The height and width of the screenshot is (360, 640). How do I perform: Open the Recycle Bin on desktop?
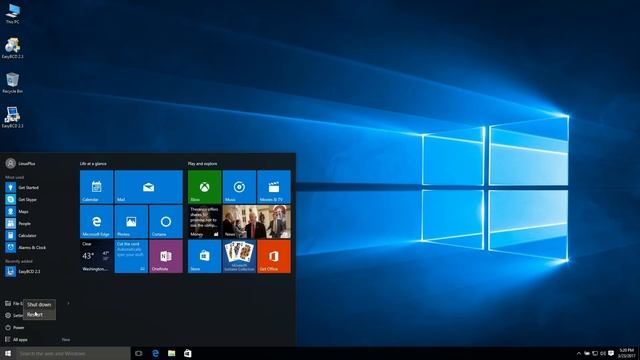click(x=12, y=83)
